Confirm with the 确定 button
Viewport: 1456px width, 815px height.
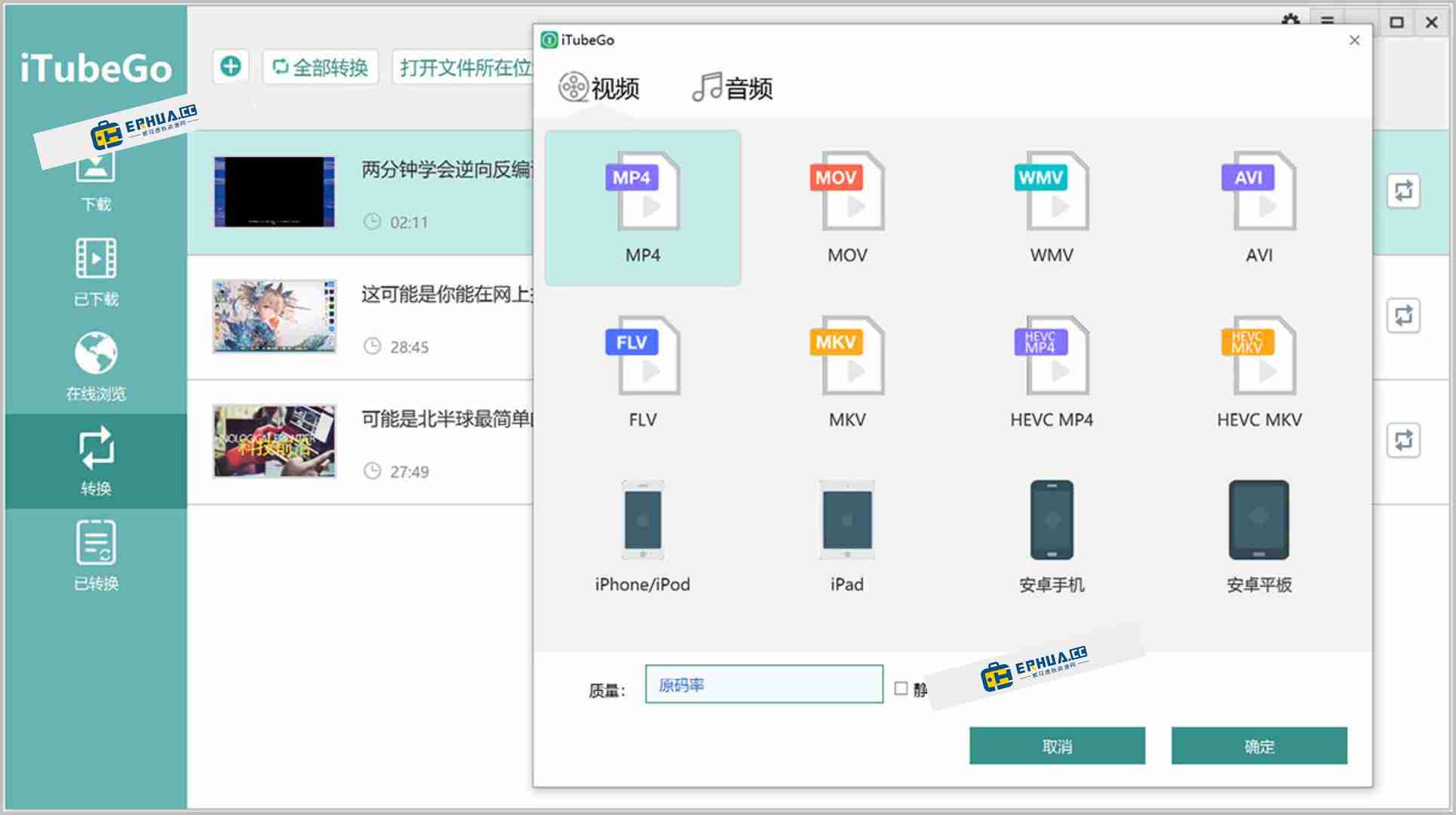[1259, 746]
